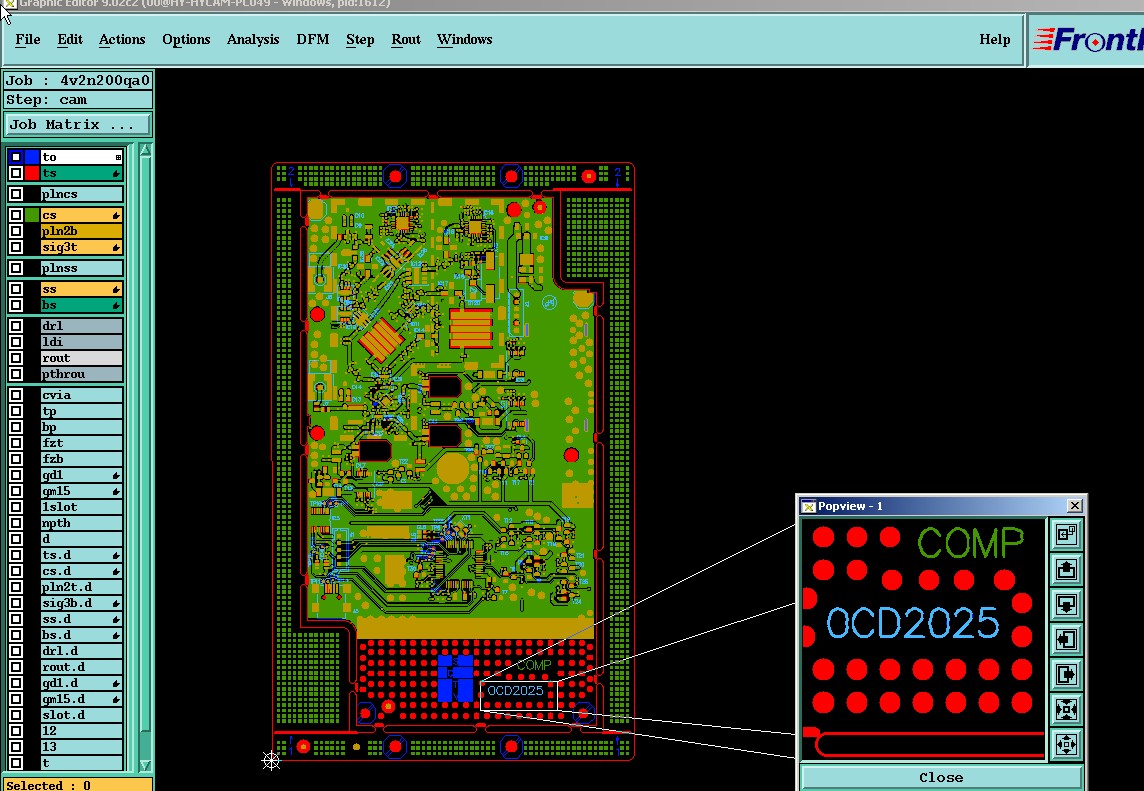Click the layer list scroll up arrow

point(145,150)
